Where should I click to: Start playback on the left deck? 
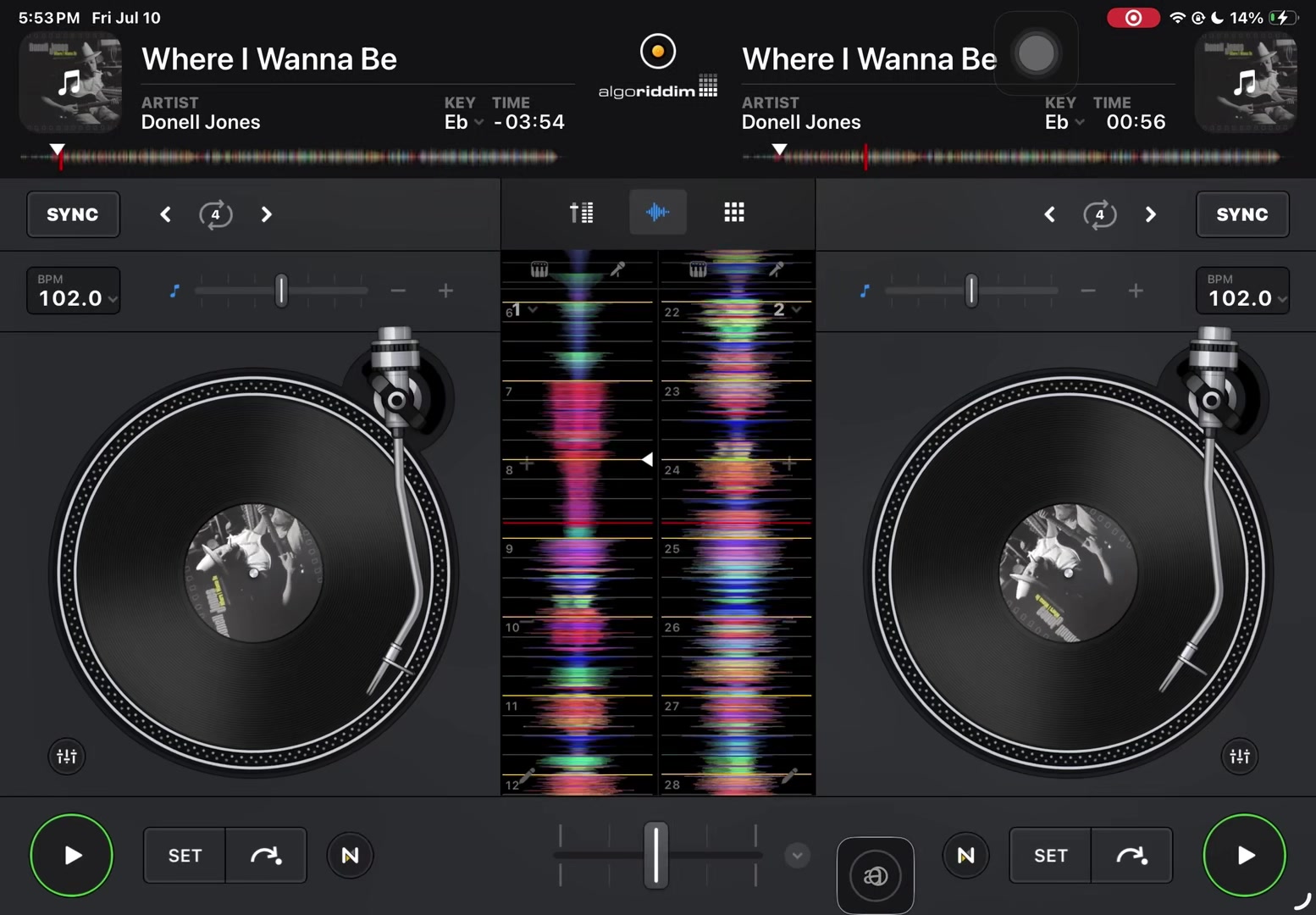click(72, 855)
